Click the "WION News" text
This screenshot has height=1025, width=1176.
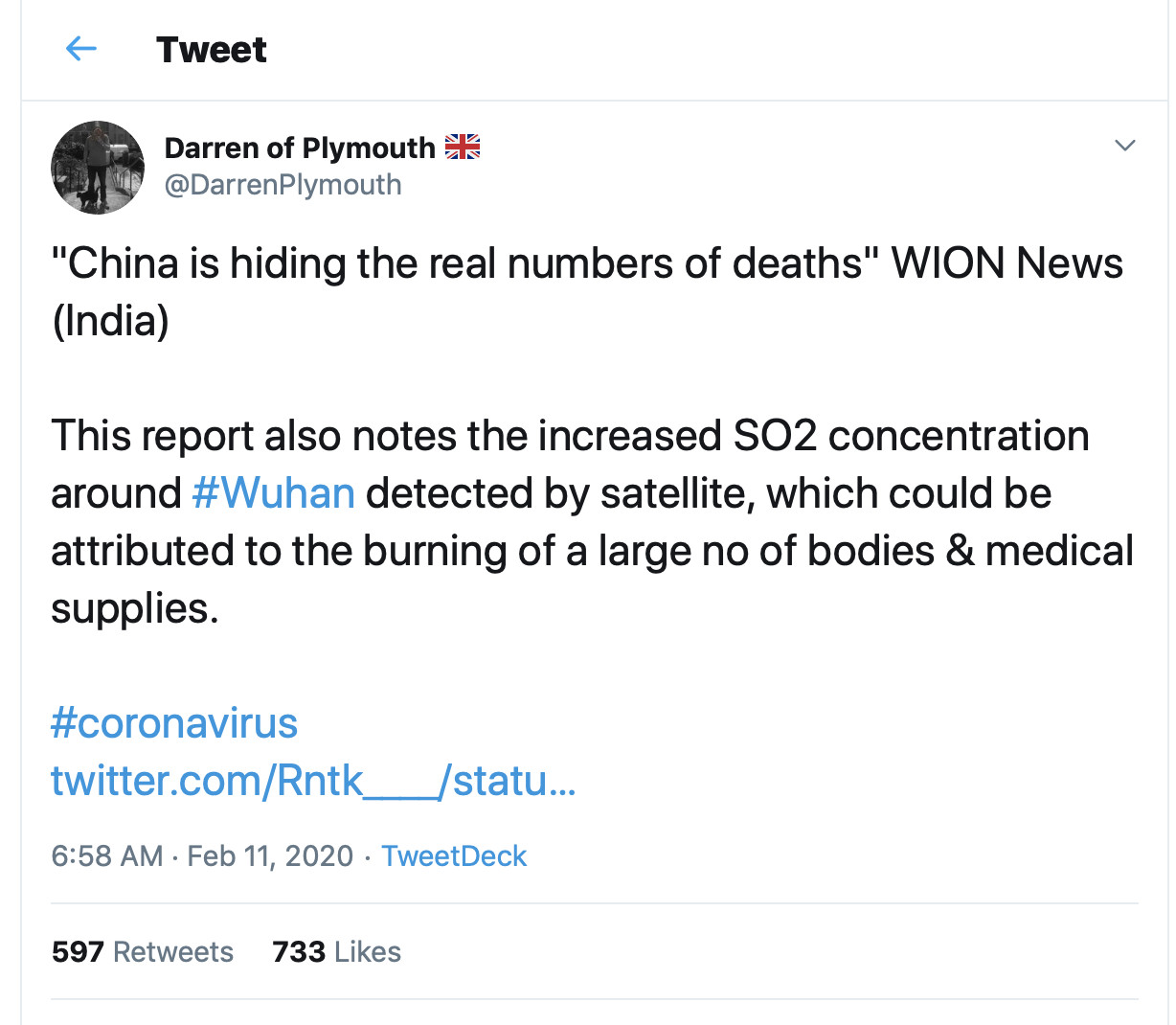click(x=1006, y=263)
